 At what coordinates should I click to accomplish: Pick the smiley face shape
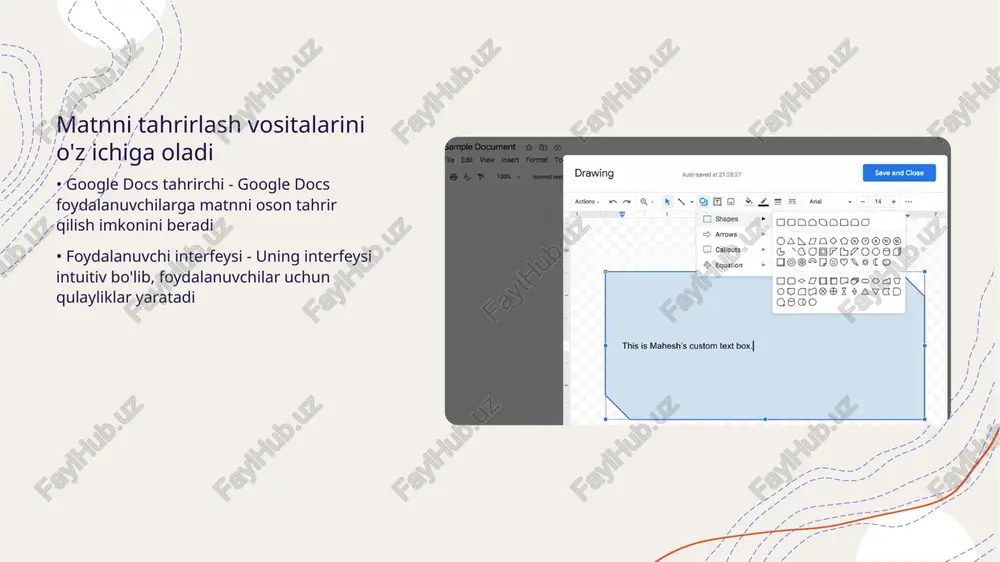point(834,262)
